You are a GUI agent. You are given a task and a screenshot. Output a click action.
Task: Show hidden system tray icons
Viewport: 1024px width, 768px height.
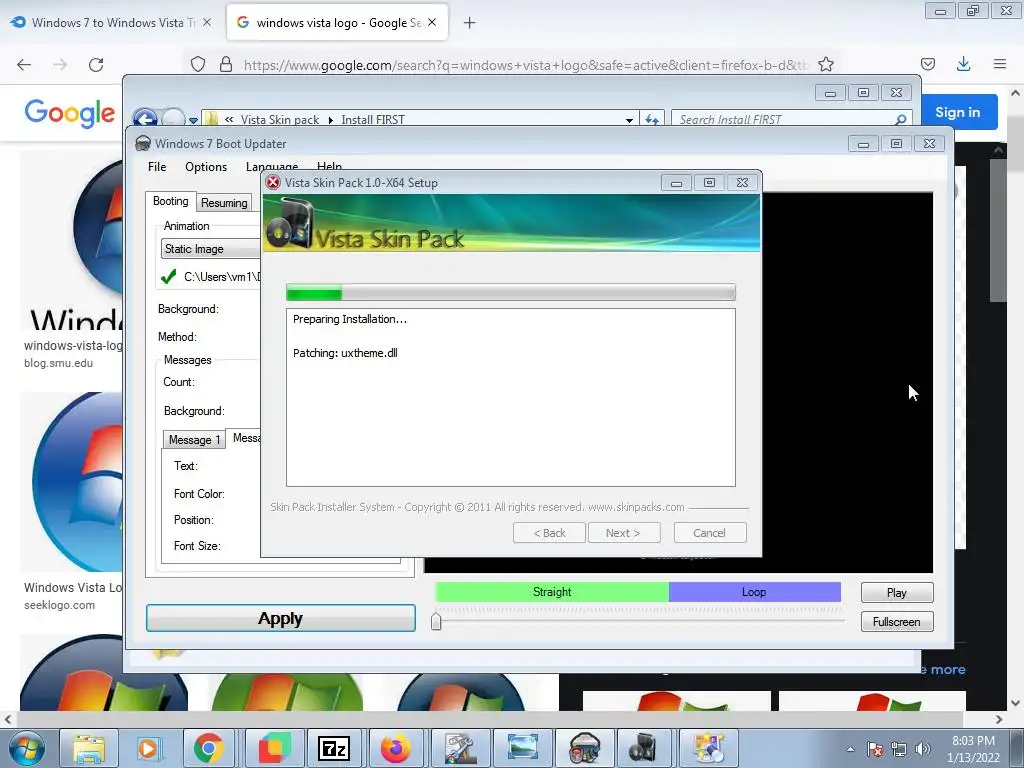[x=850, y=749]
